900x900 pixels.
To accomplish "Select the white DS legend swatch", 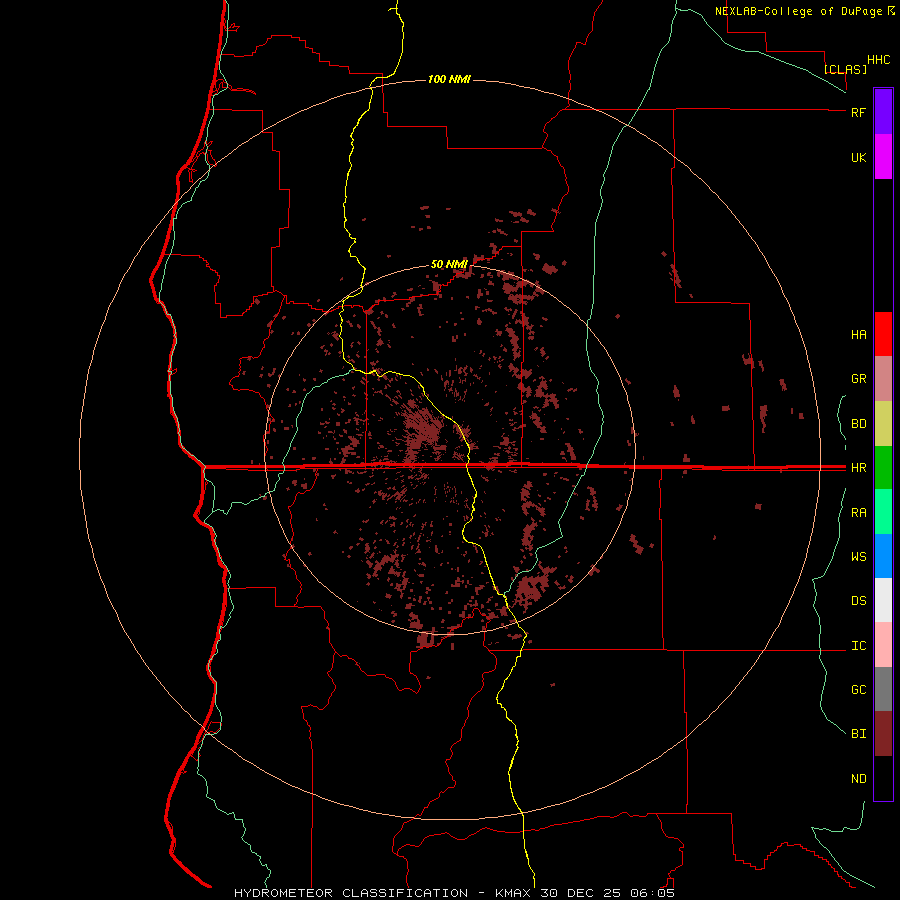I will [883, 600].
